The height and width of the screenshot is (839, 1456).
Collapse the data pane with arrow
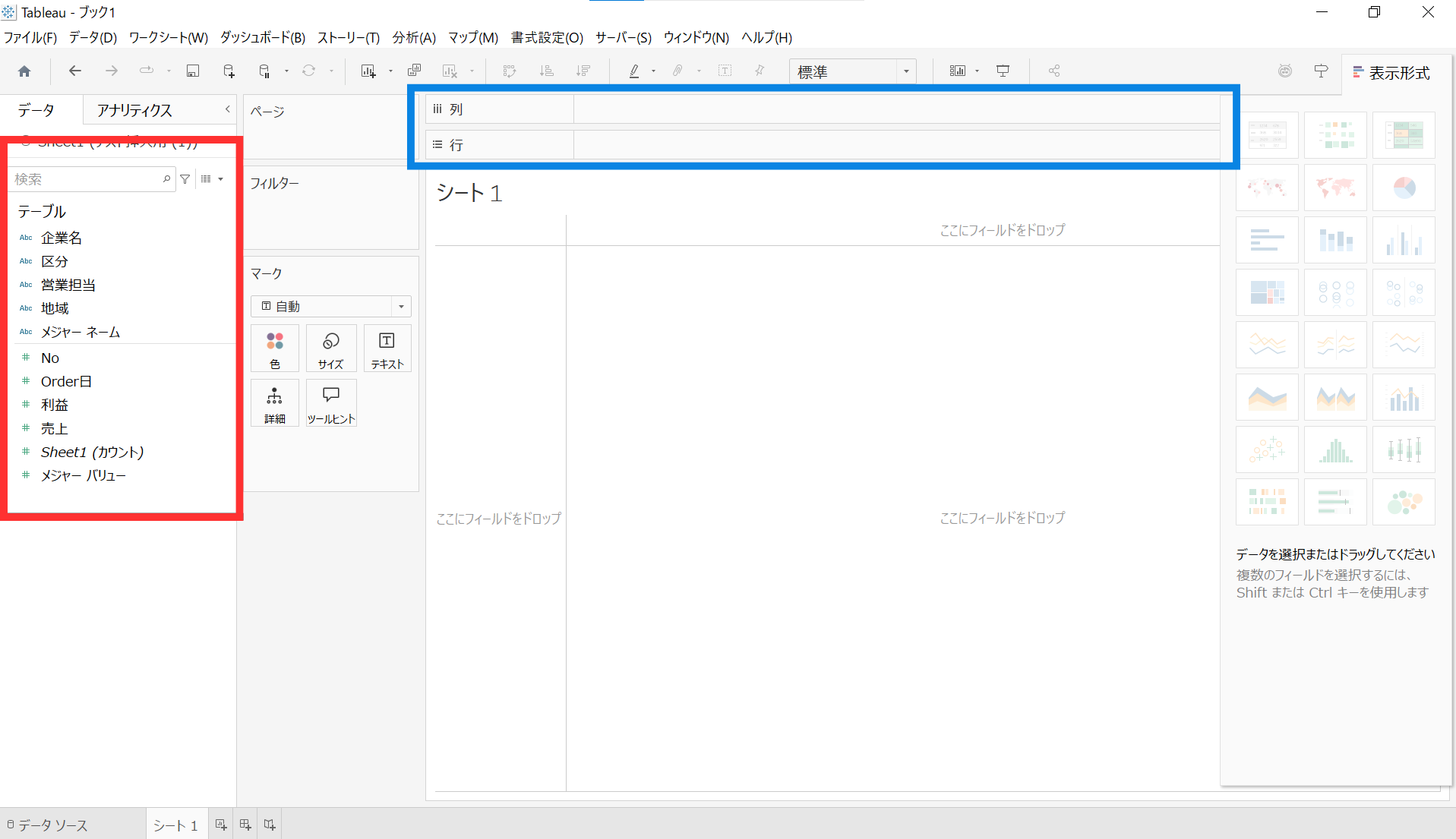point(227,110)
